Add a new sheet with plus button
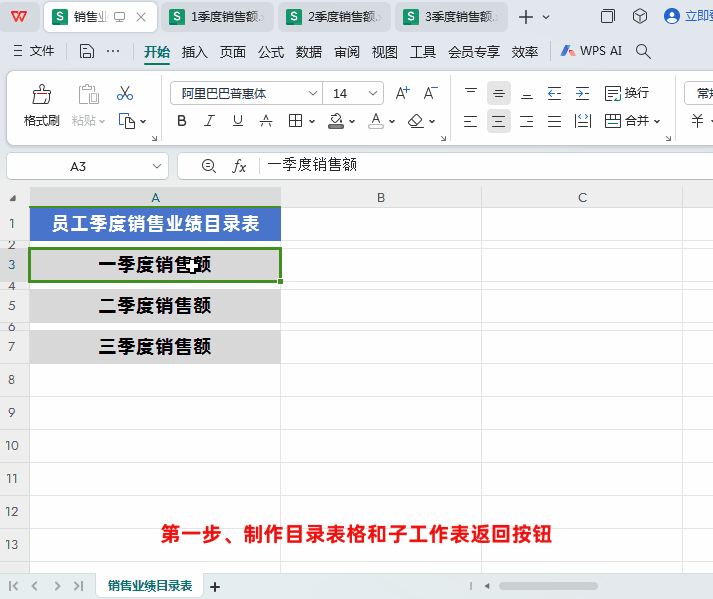 click(x=214, y=586)
